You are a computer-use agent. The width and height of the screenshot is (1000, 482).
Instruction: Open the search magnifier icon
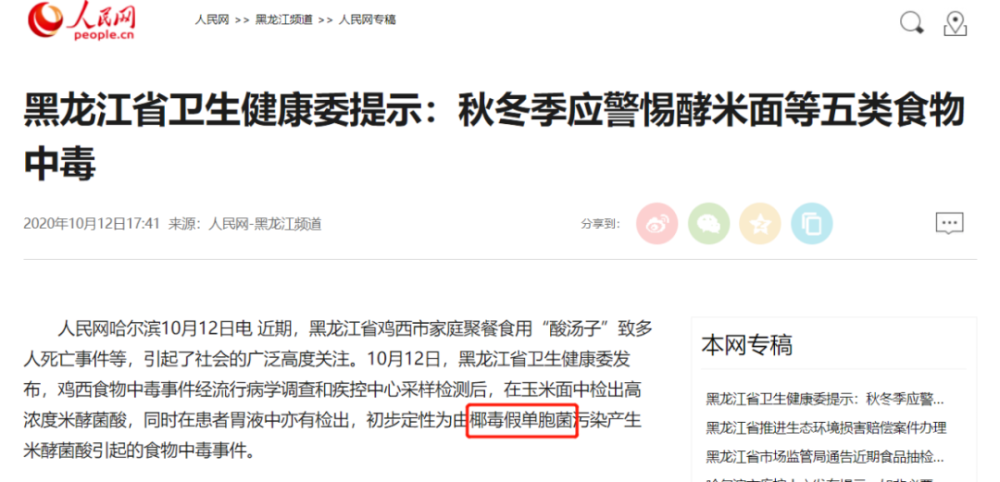click(x=912, y=23)
